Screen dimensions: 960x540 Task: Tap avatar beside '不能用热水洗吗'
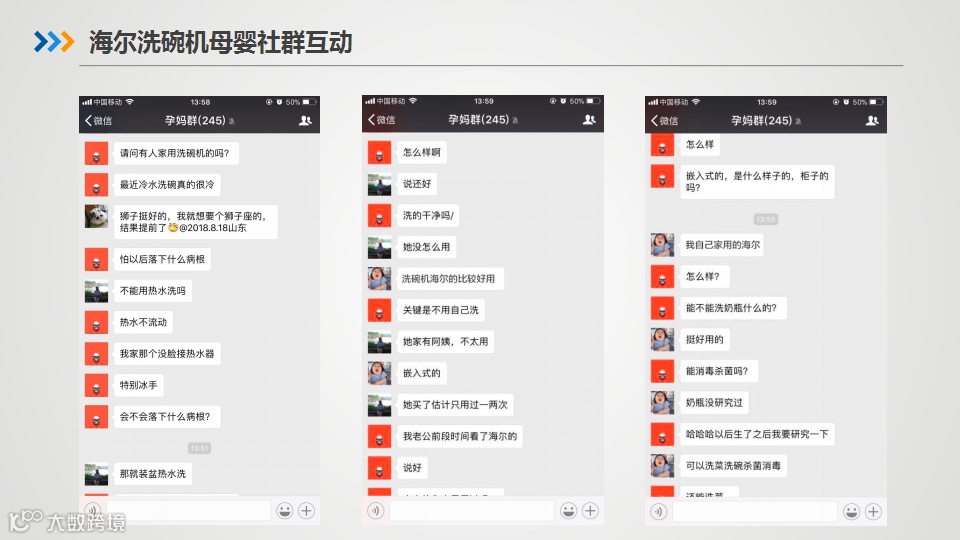click(x=96, y=291)
